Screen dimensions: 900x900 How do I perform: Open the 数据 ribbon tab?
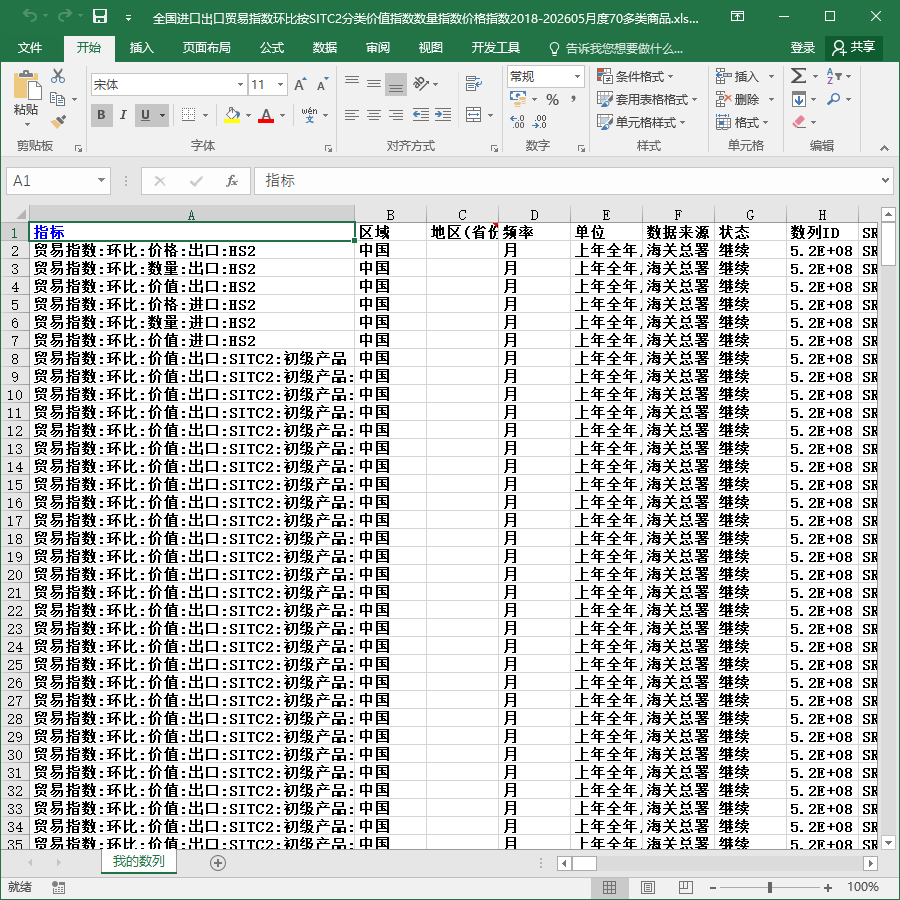[x=324, y=48]
